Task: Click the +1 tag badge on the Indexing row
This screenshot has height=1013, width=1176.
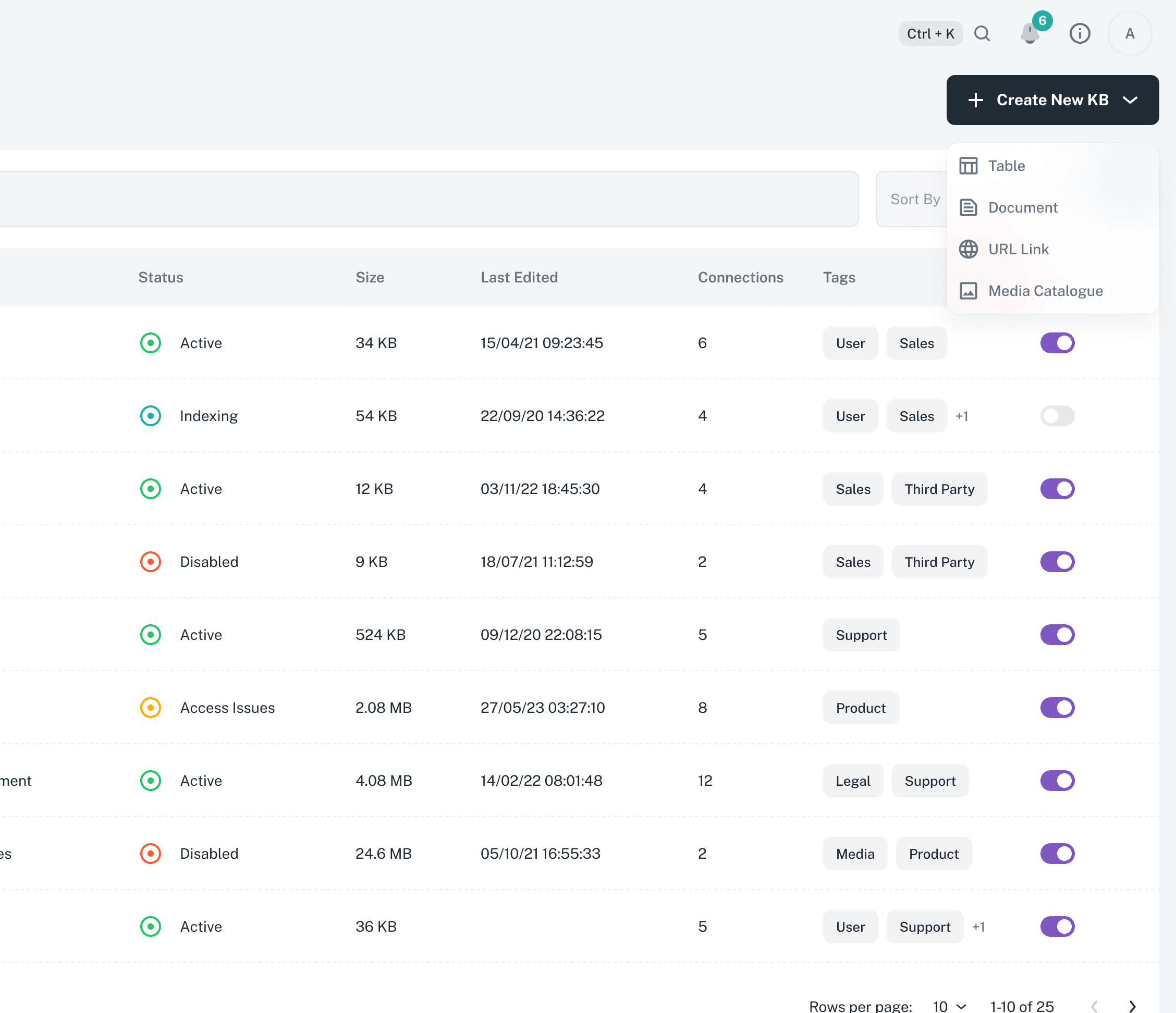Action: click(x=962, y=415)
